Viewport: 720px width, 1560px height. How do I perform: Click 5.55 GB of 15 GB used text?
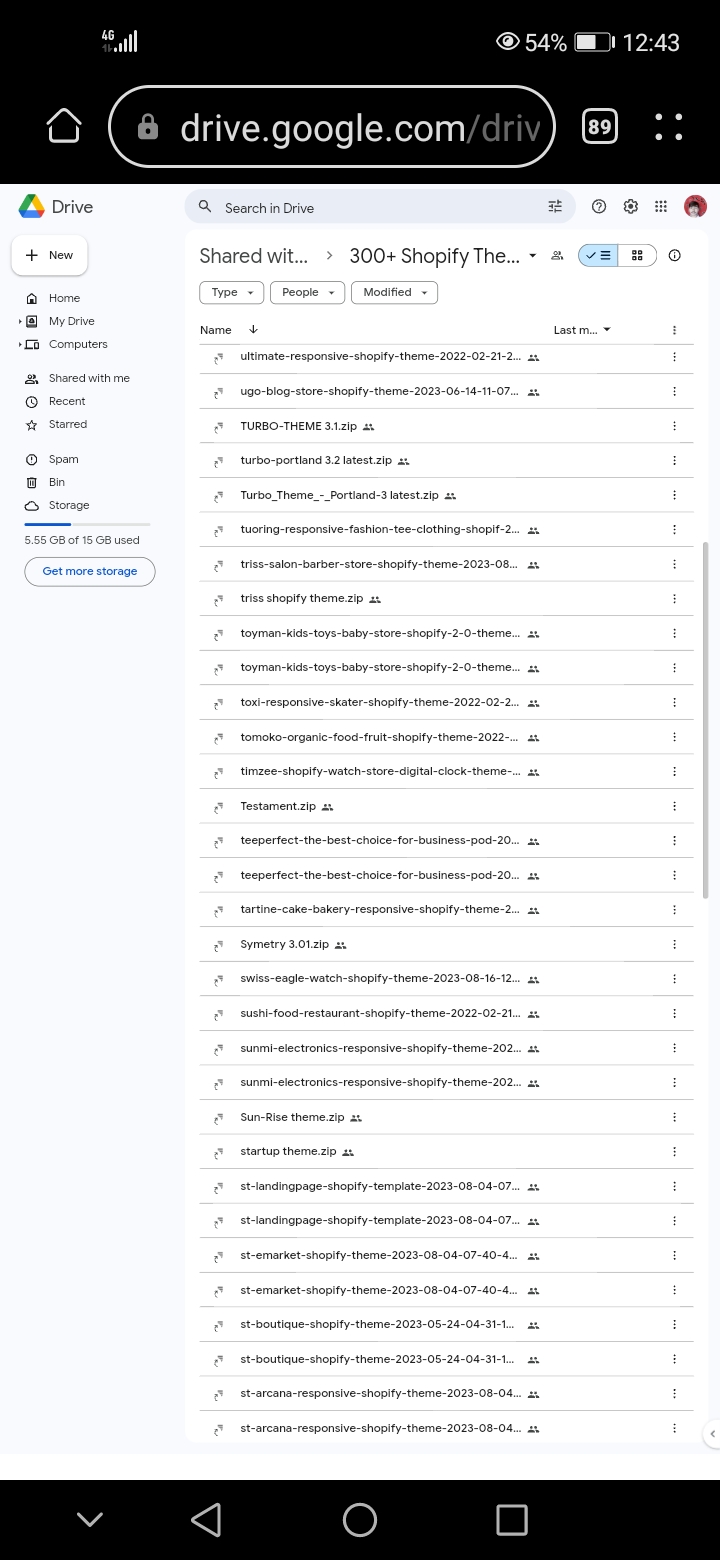tap(82, 540)
